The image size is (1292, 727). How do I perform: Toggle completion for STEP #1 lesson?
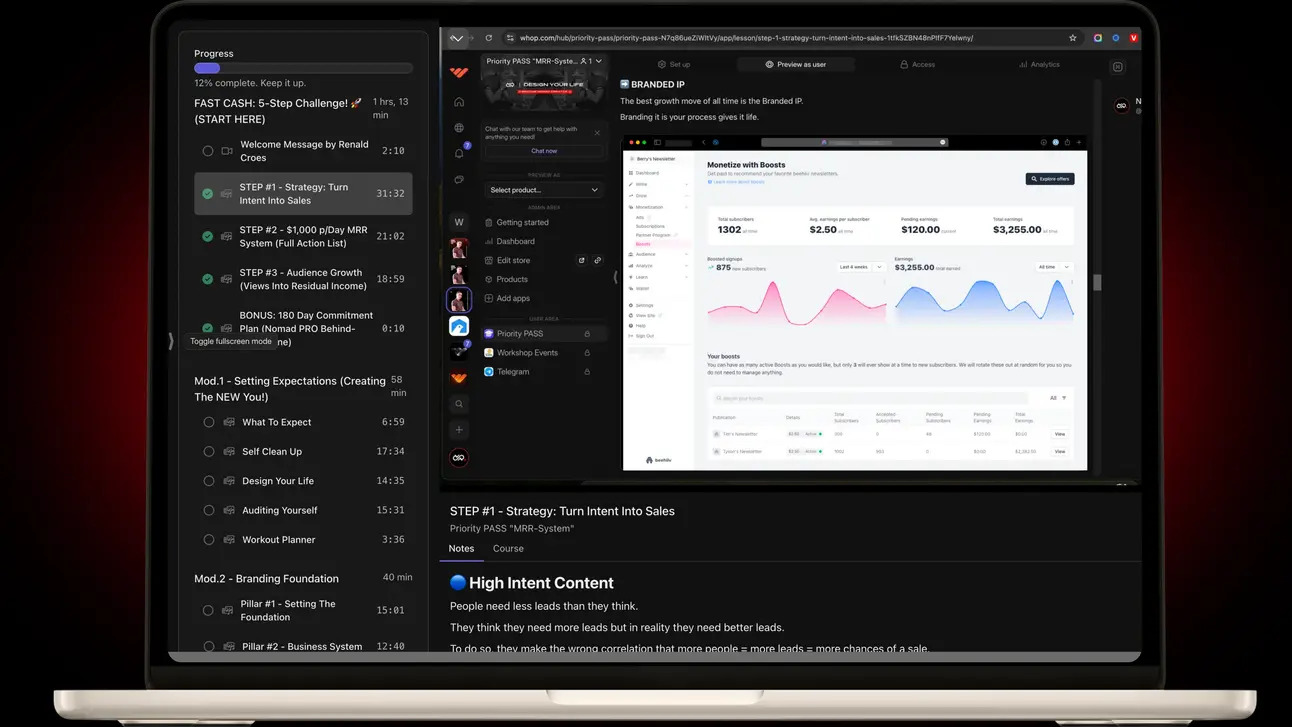pos(208,194)
